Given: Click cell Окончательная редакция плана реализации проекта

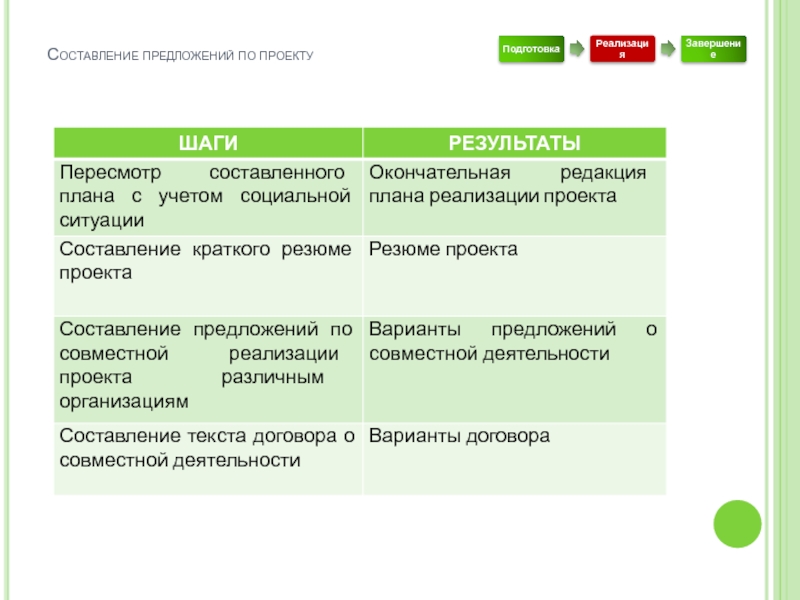Looking at the screenshot, I should click(x=514, y=197).
